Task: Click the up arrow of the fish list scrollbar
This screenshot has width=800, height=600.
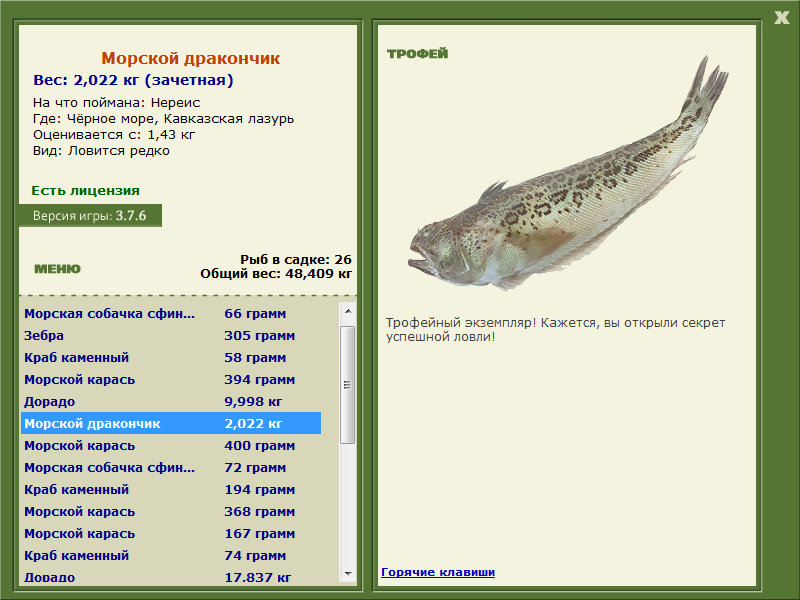Action: (x=348, y=311)
